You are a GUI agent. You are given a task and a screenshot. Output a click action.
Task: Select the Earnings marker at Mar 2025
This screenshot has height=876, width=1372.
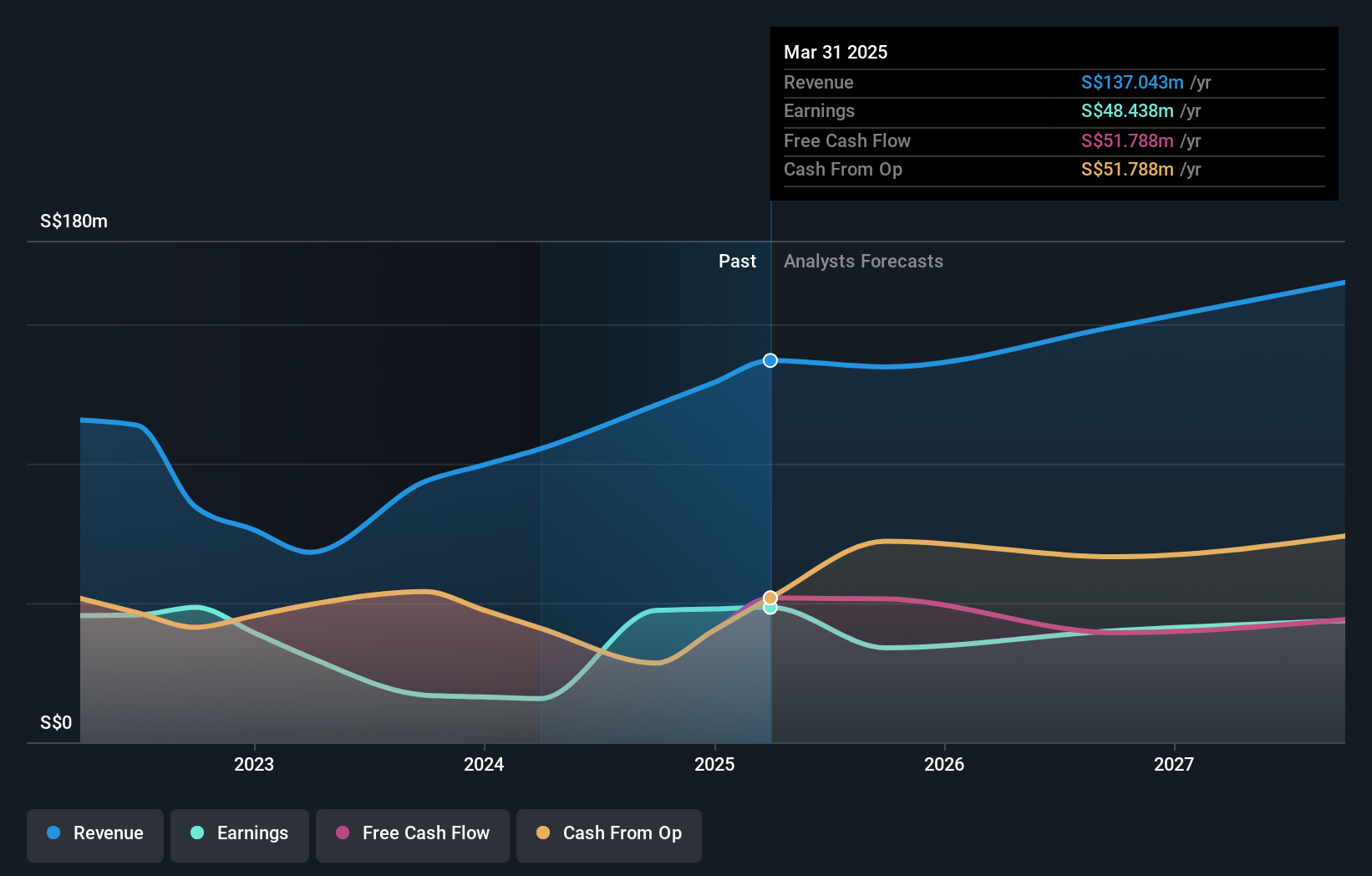[x=769, y=608]
